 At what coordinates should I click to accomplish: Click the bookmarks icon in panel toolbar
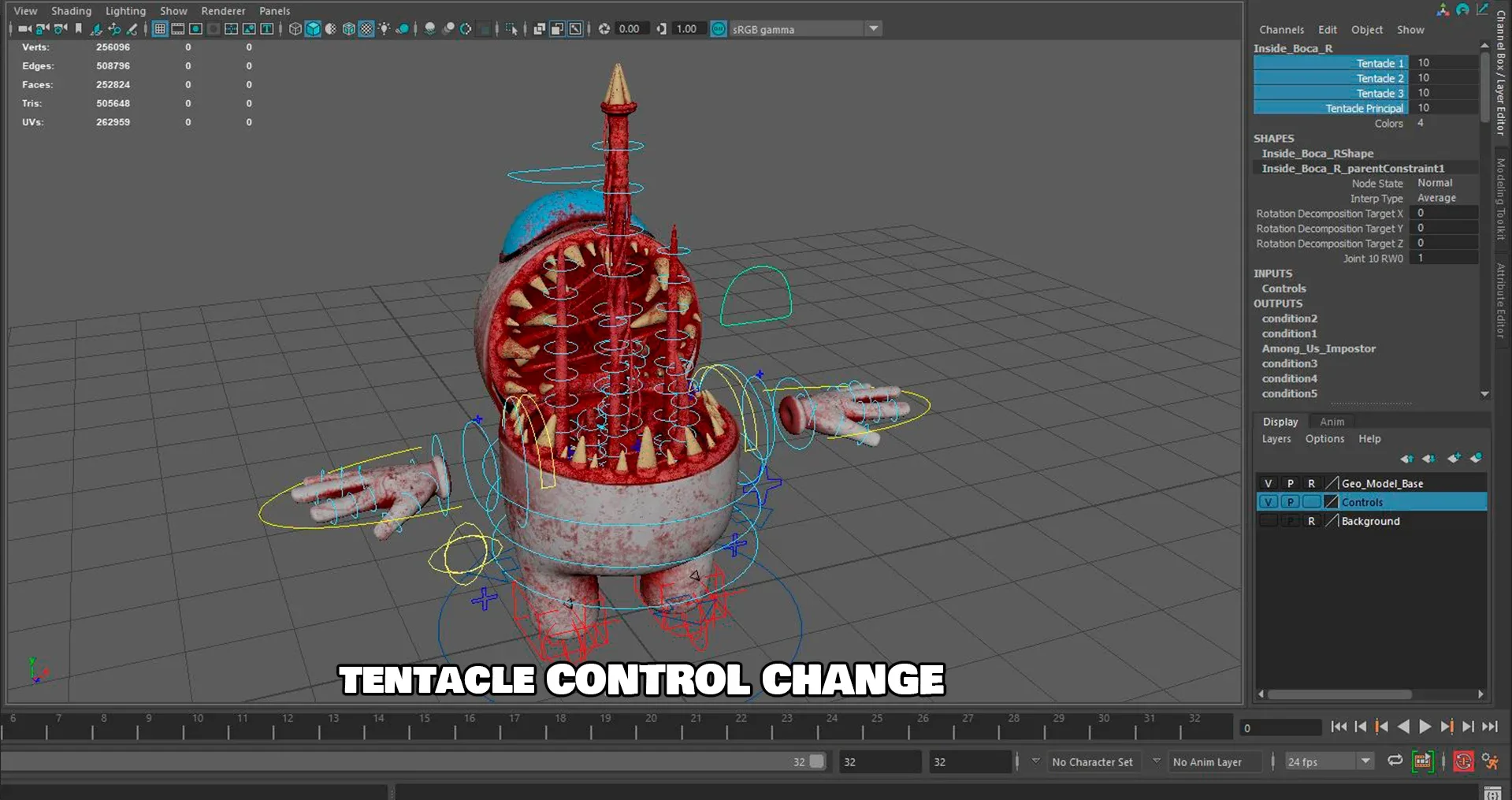click(78, 29)
